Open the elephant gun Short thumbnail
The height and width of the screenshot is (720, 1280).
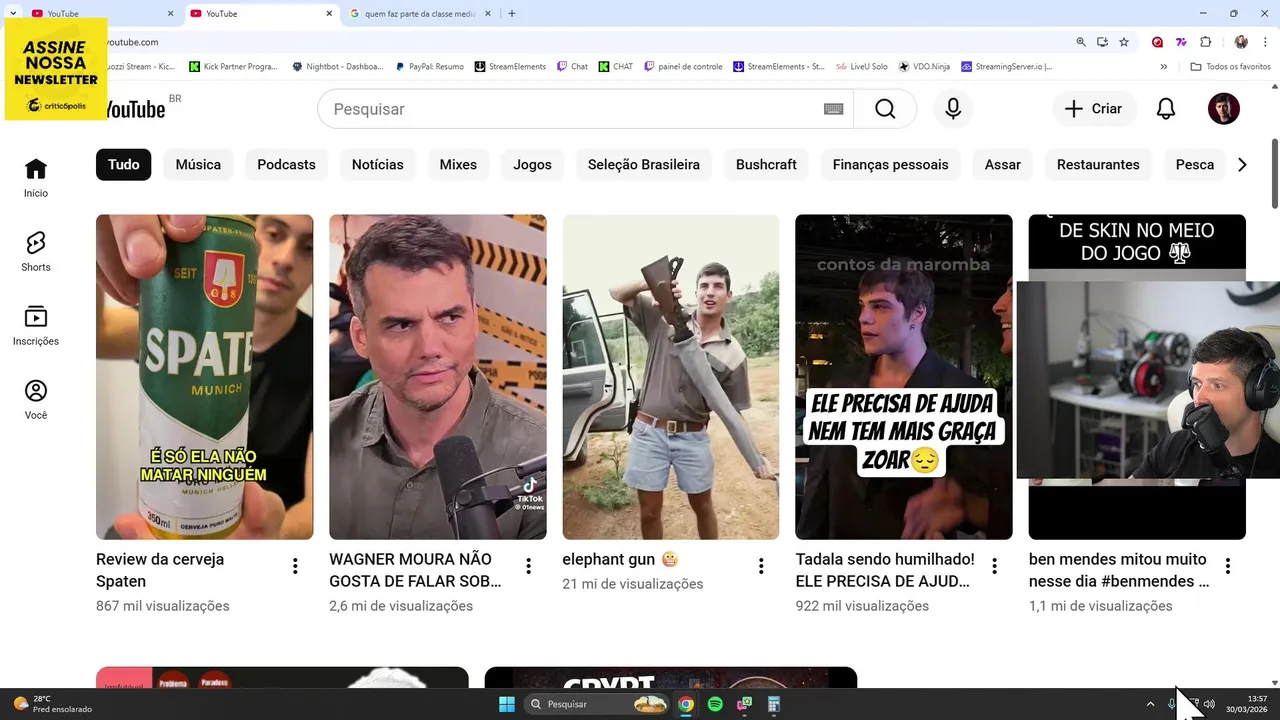coord(671,377)
